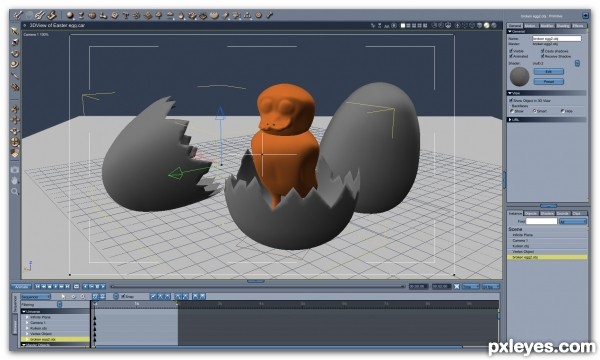The width and height of the screenshot is (600, 360).
Task: Switch to the Objects tab in the browser panel
Action: click(x=531, y=213)
